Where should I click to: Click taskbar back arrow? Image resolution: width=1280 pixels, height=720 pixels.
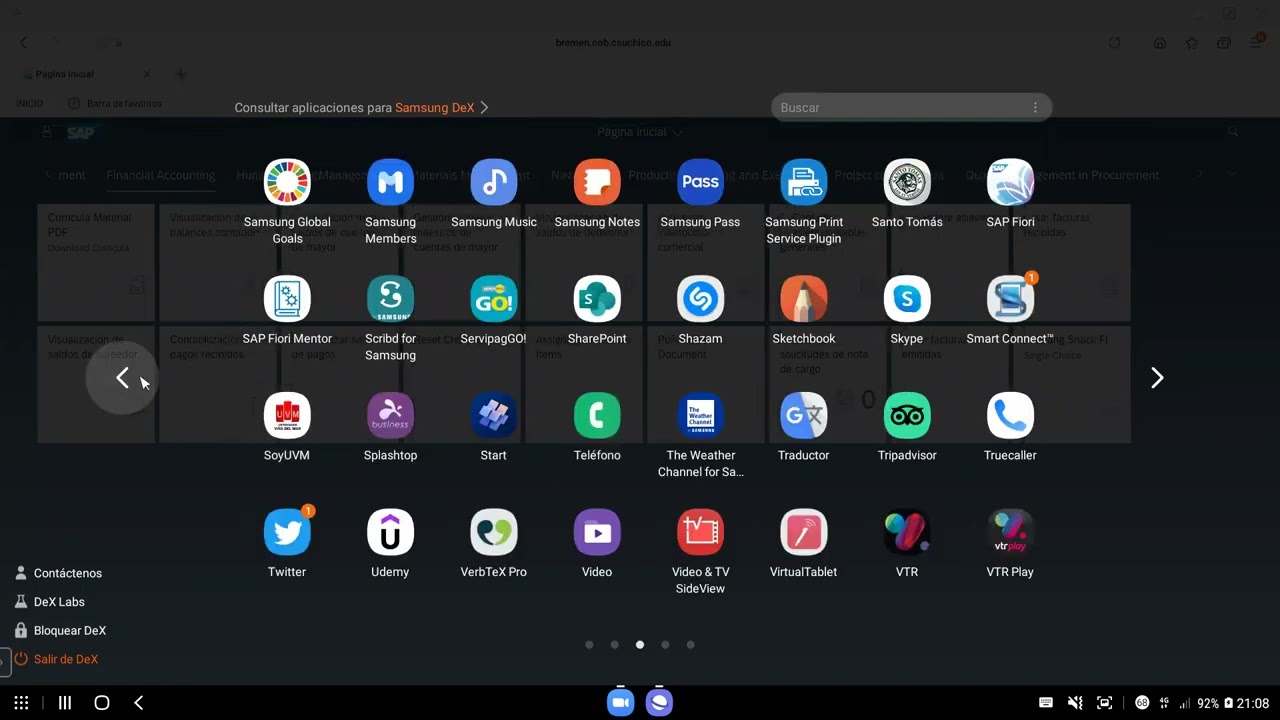[139, 703]
